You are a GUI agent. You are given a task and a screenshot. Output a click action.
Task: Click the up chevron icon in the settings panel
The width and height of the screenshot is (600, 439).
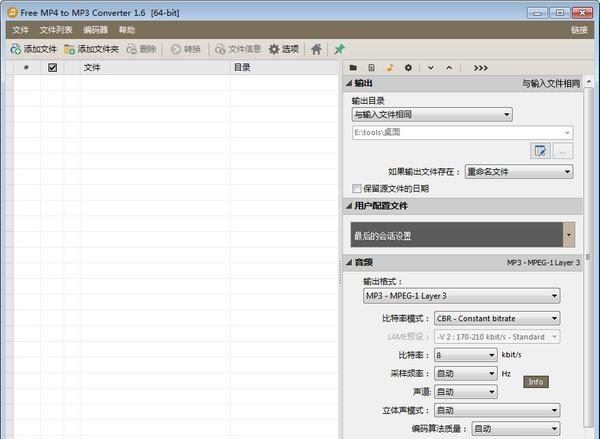click(x=449, y=68)
